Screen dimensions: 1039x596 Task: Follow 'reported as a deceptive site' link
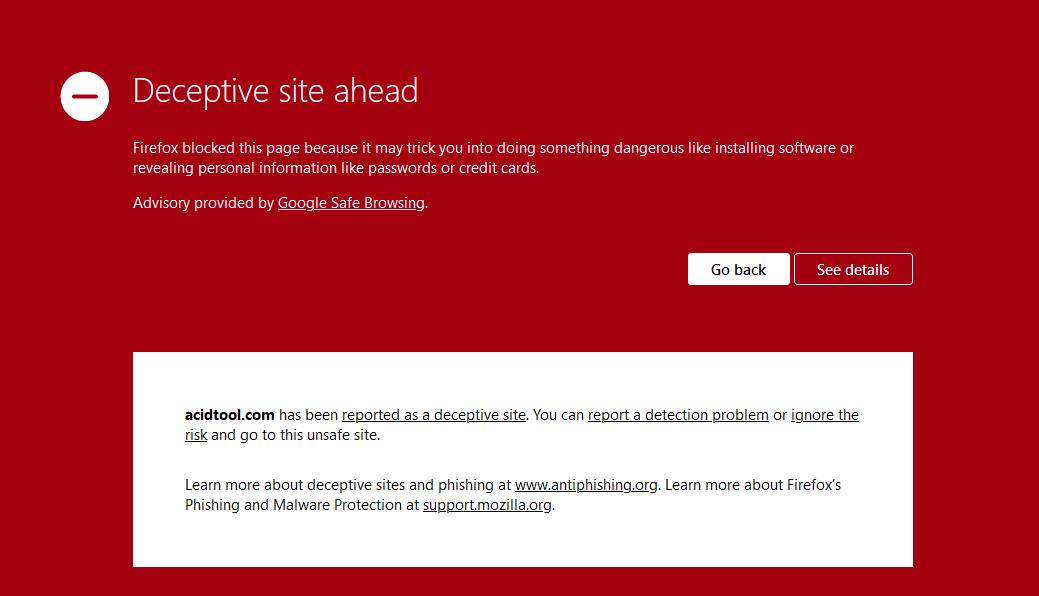433,415
